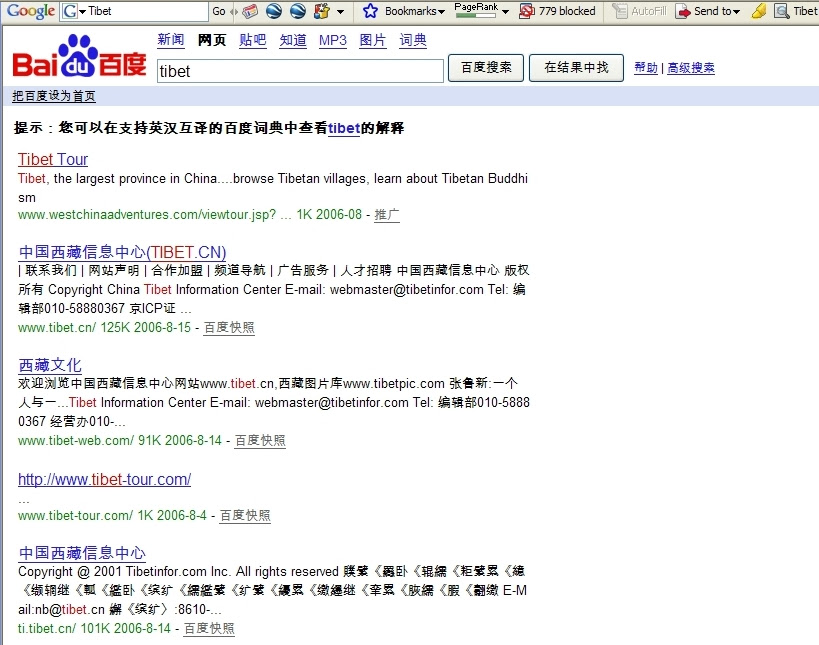Open the http://www.tibet-tour.com/ result link
Screen dimensions: 819x645
(x=104, y=479)
